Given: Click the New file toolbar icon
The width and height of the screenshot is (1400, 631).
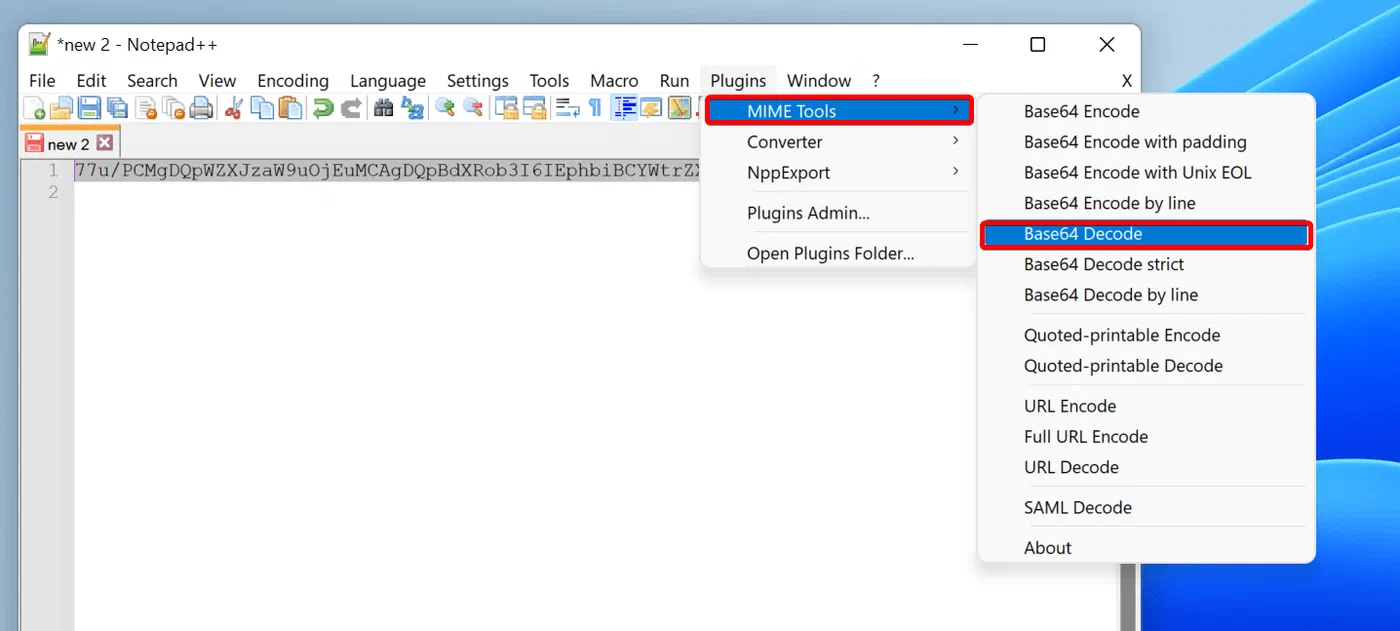Looking at the screenshot, I should pos(34,108).
